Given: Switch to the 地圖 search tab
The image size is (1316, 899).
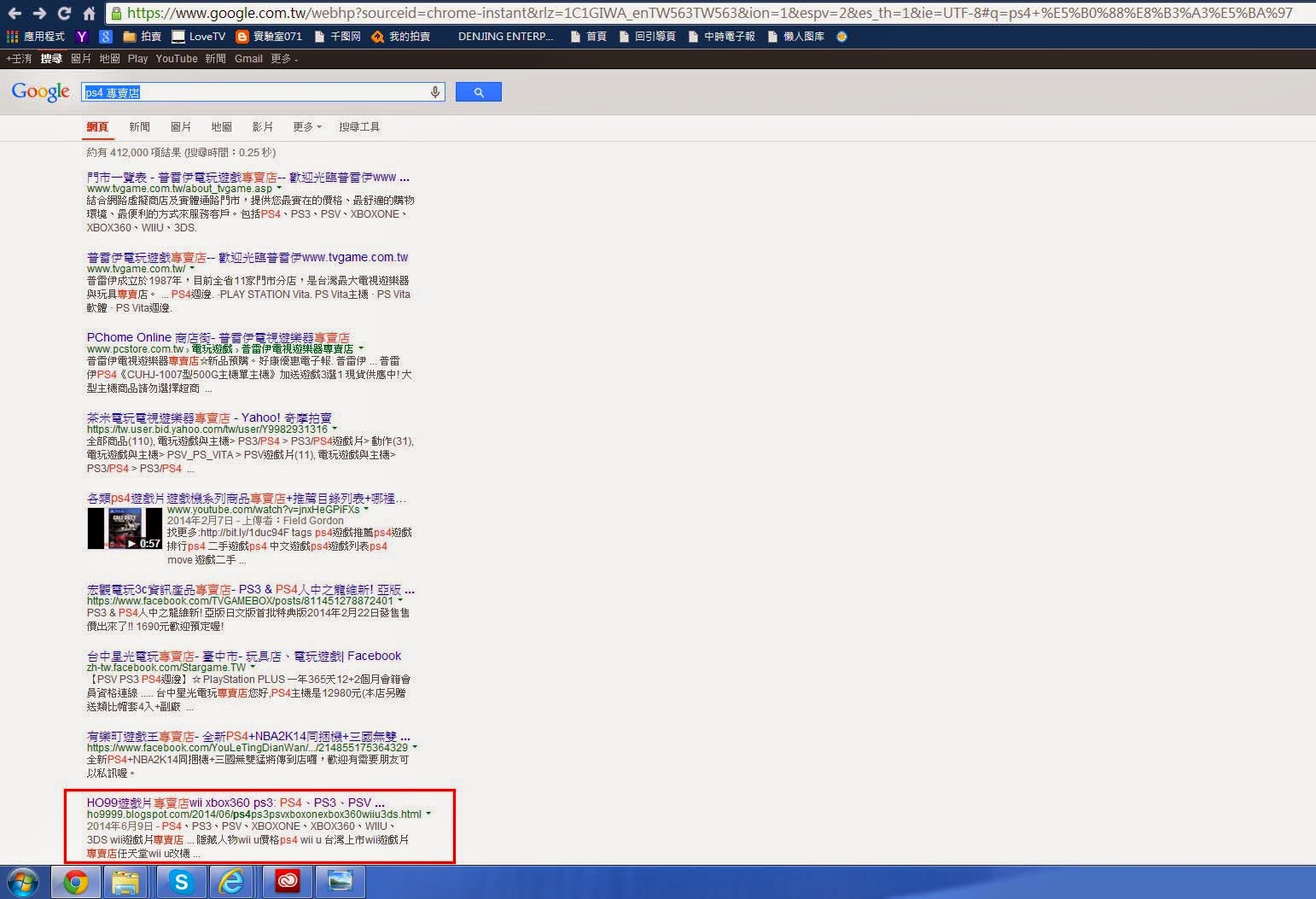Looking at the screenshot, I should tap(222, 126).
